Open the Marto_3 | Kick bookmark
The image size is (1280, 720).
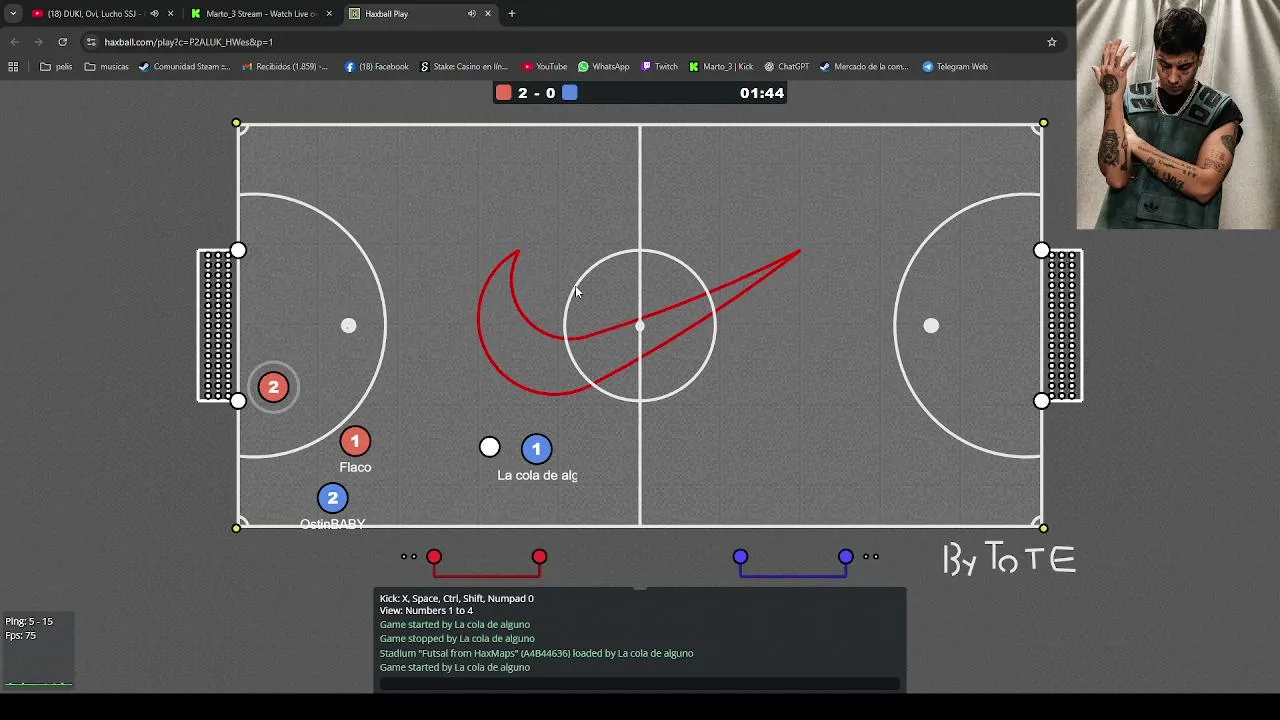[x=721, y=67]
